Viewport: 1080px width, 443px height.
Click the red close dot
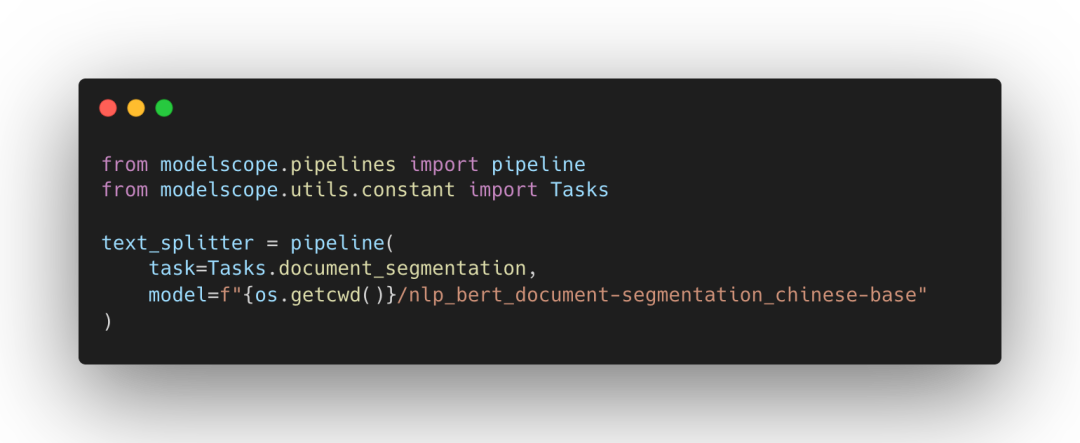[108, 108]
